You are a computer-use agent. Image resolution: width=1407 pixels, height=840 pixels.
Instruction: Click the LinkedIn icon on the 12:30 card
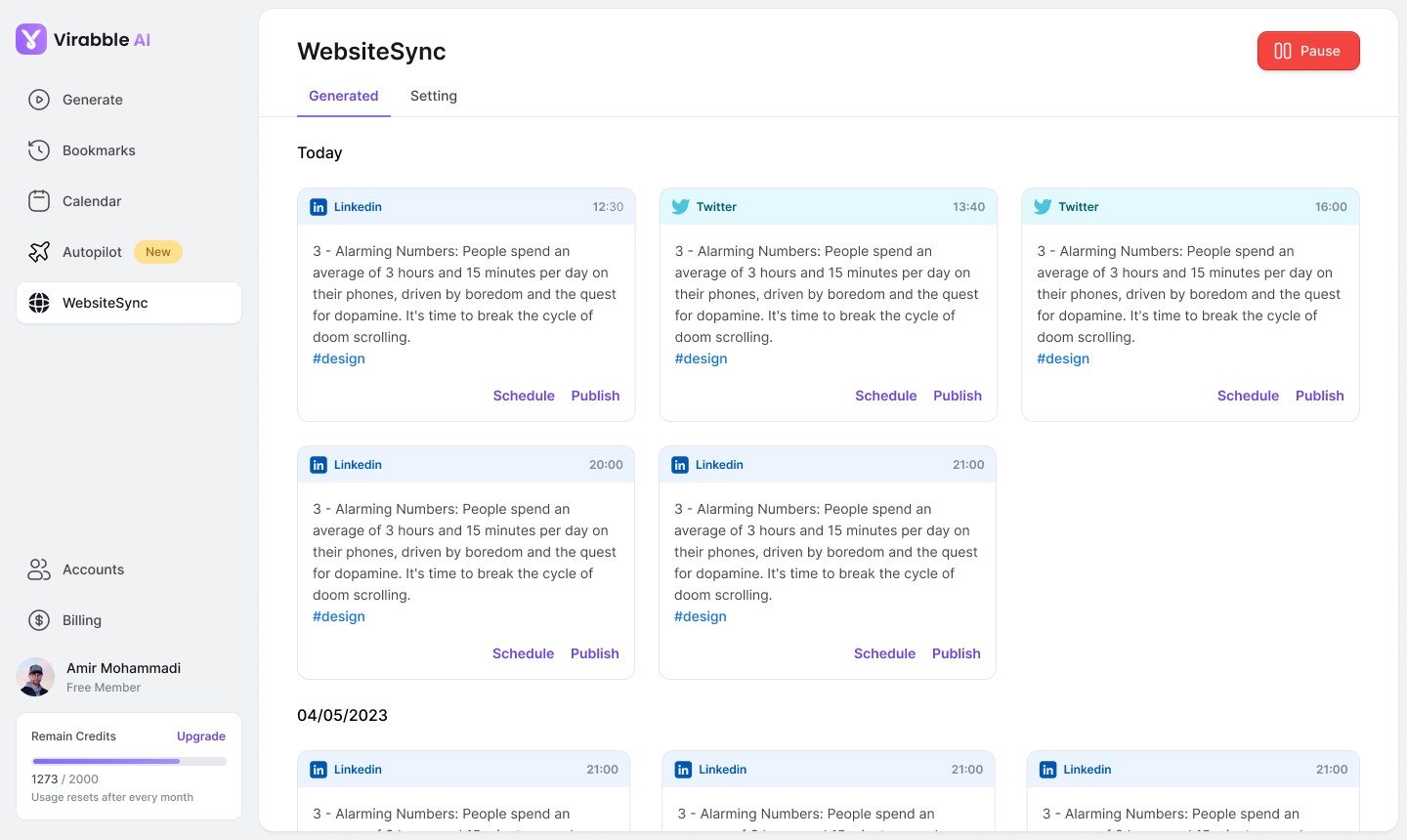click(319, 207)
